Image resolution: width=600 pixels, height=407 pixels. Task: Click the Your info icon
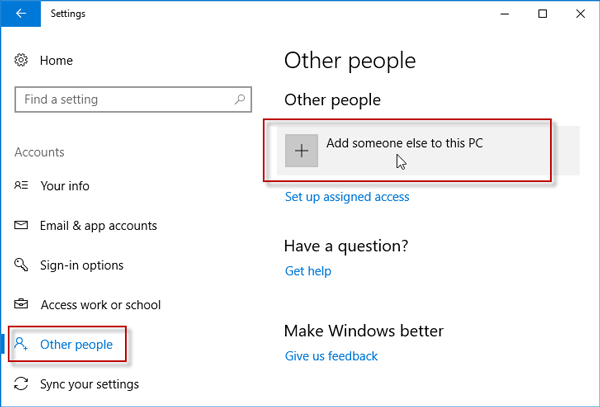point(21,186)
